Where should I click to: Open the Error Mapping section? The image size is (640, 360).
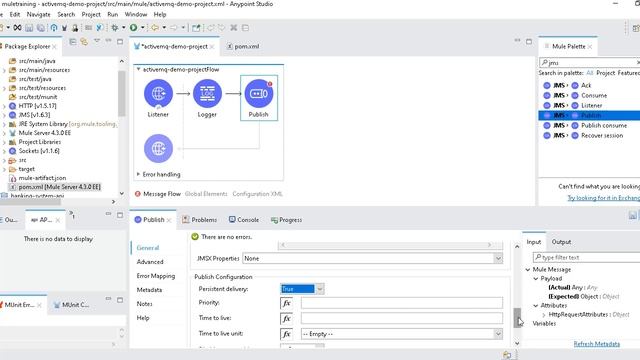156,276
